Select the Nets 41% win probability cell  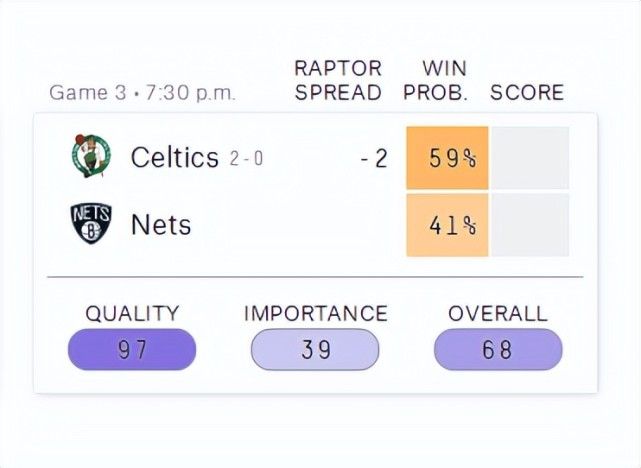coord(447,225)
